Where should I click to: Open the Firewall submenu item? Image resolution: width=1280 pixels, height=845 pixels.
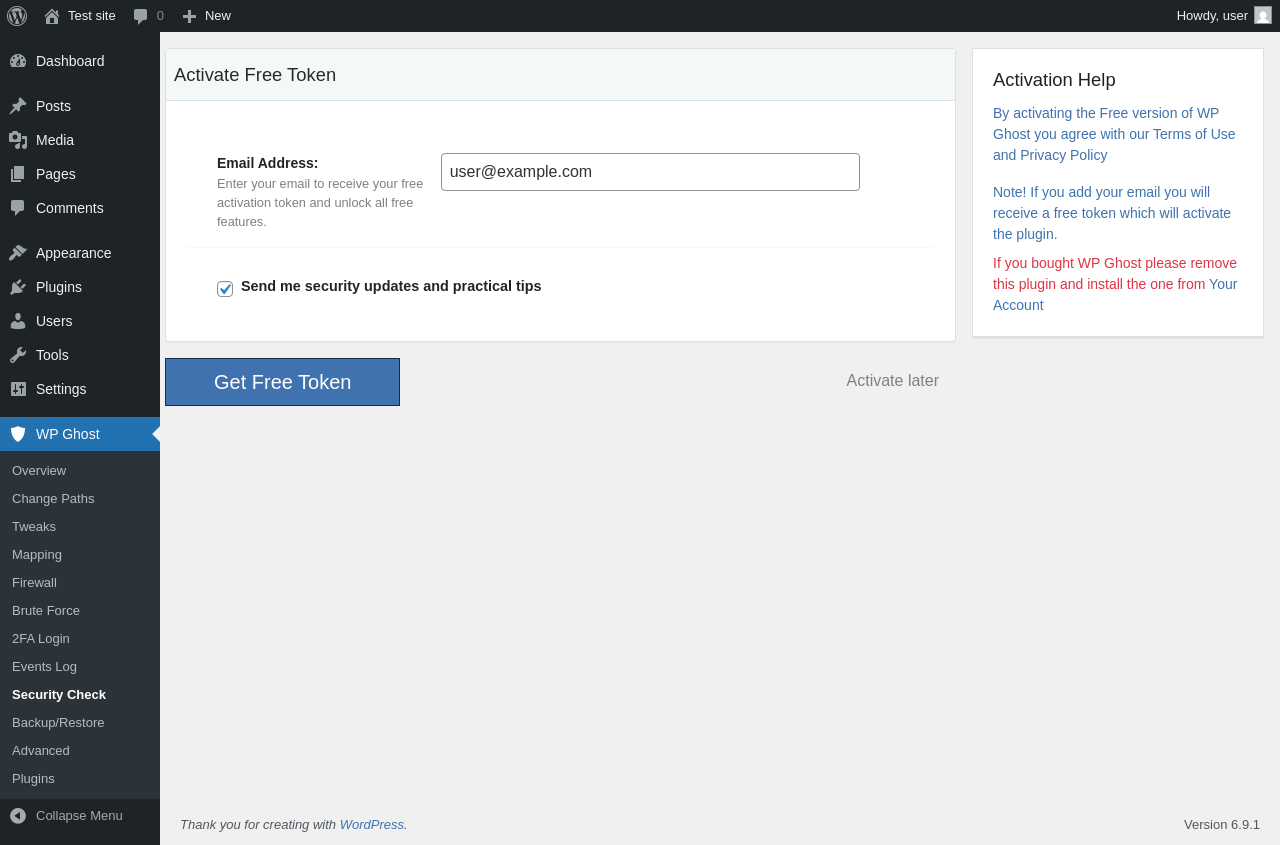click(34, 582)
